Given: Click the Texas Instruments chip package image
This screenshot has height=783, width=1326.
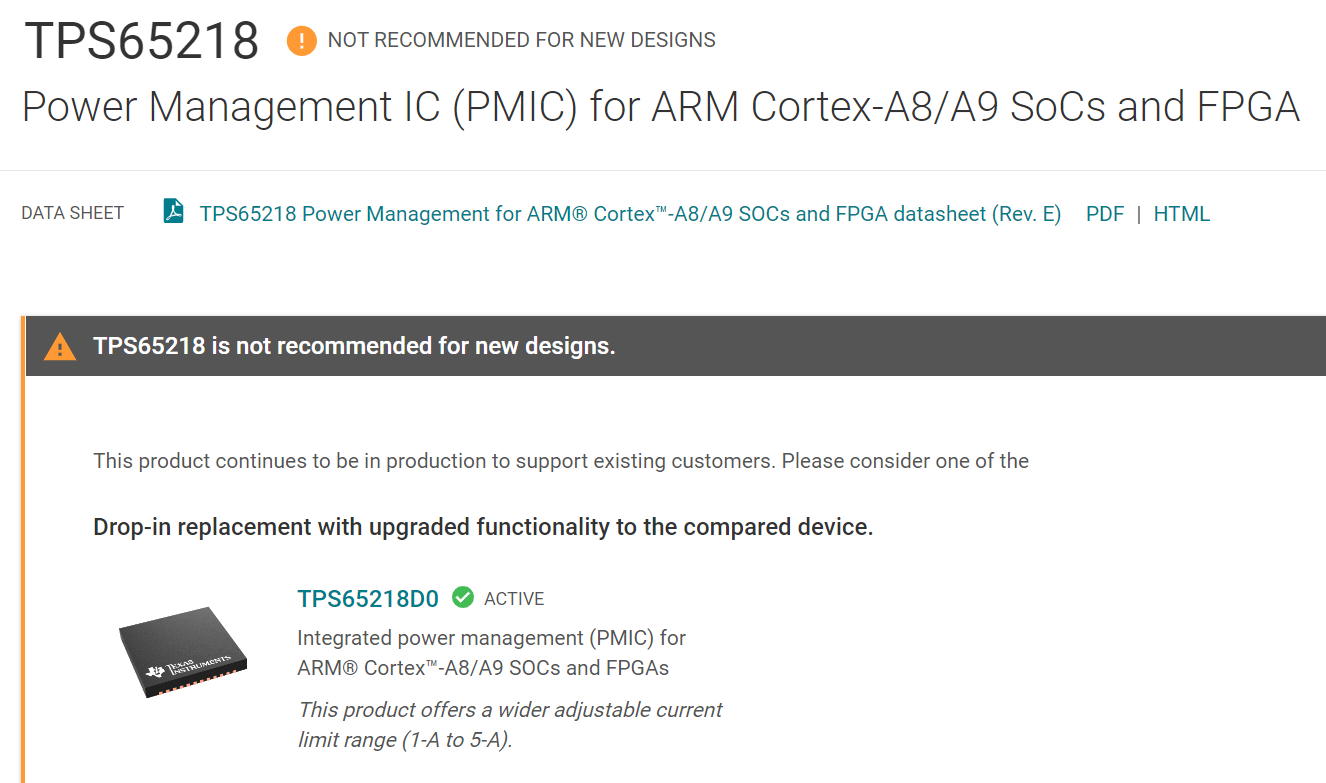Looking at the screenshot, I should [182, 651].
